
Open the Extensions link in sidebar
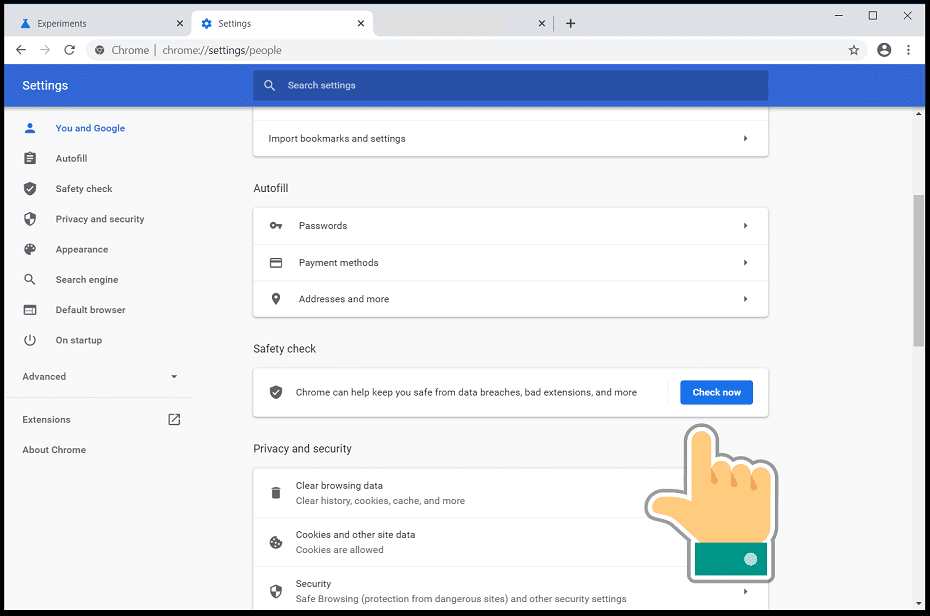46,419
